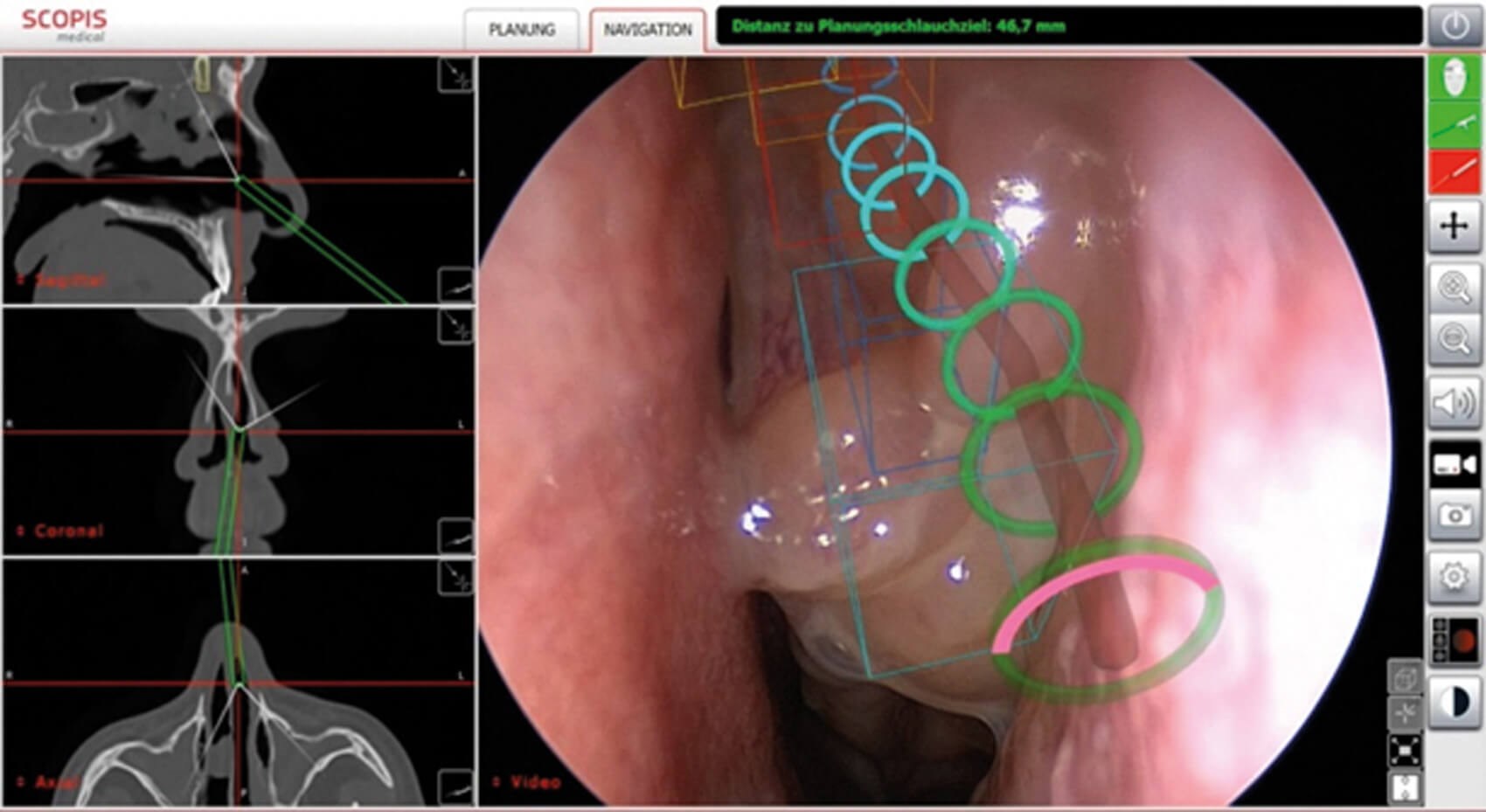Click the zoom in magnifier button
The image size is (1486, 812).
coord(1454,287)
